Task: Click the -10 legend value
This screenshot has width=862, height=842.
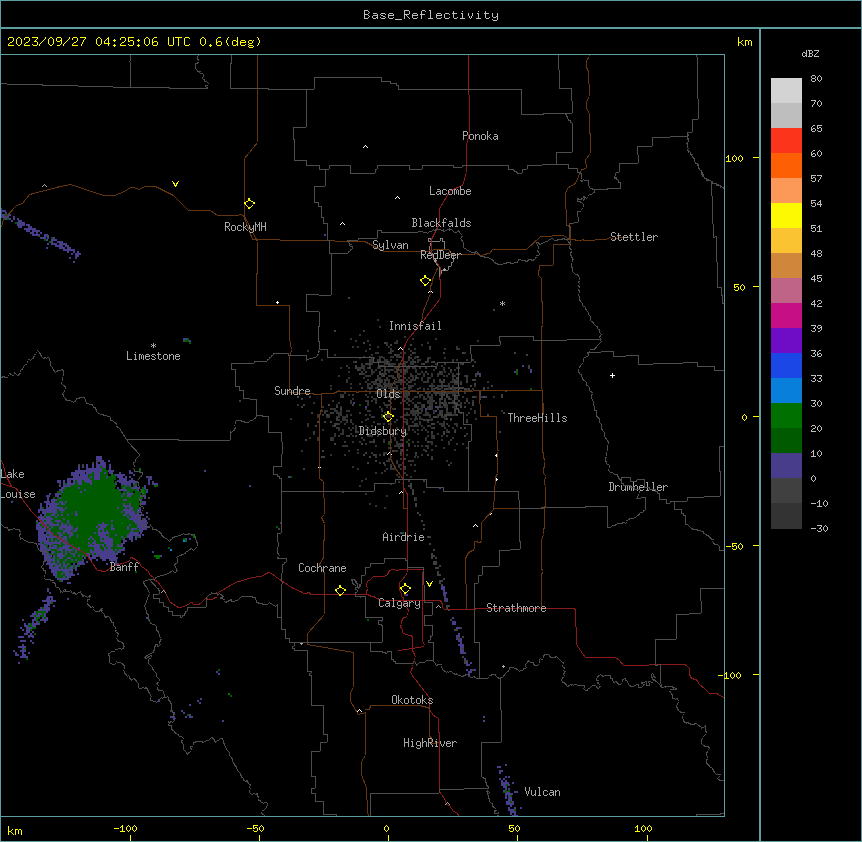Action: [x=819, y=503]
